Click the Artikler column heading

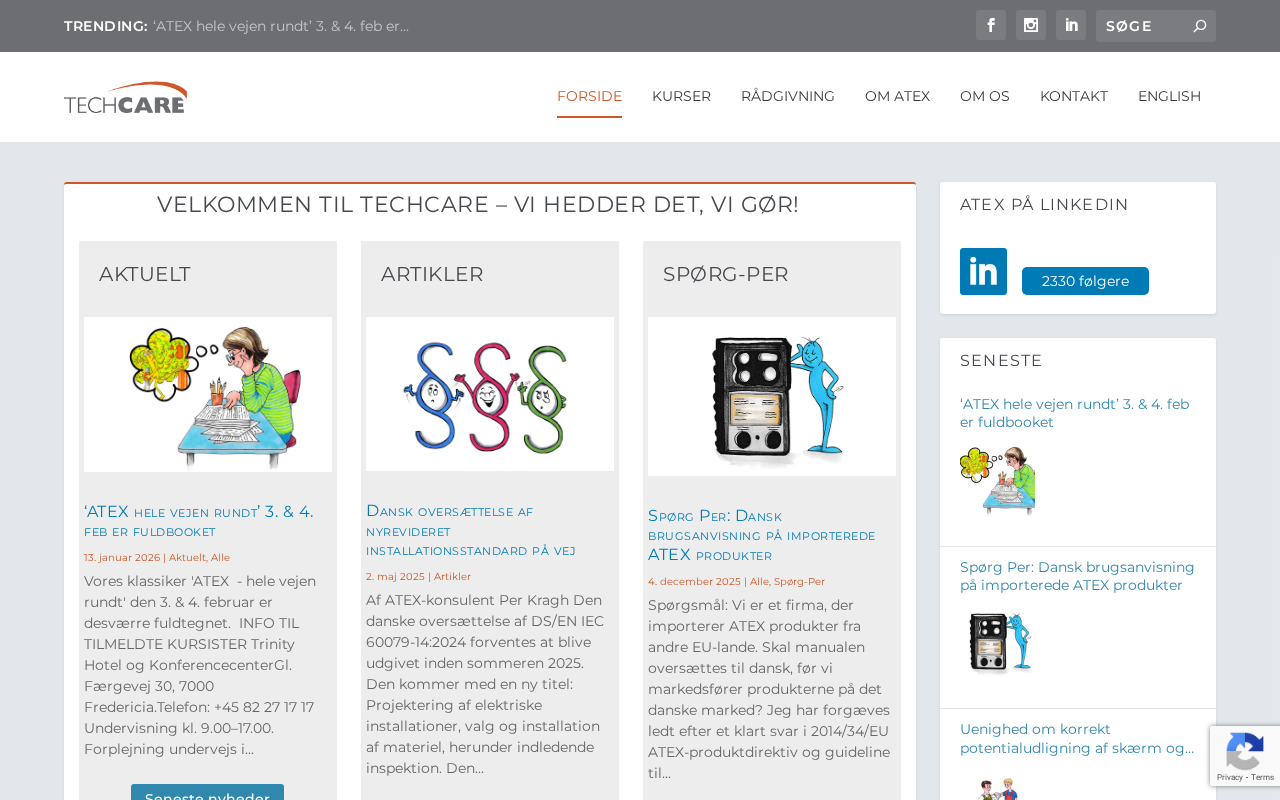click(432, 274)
